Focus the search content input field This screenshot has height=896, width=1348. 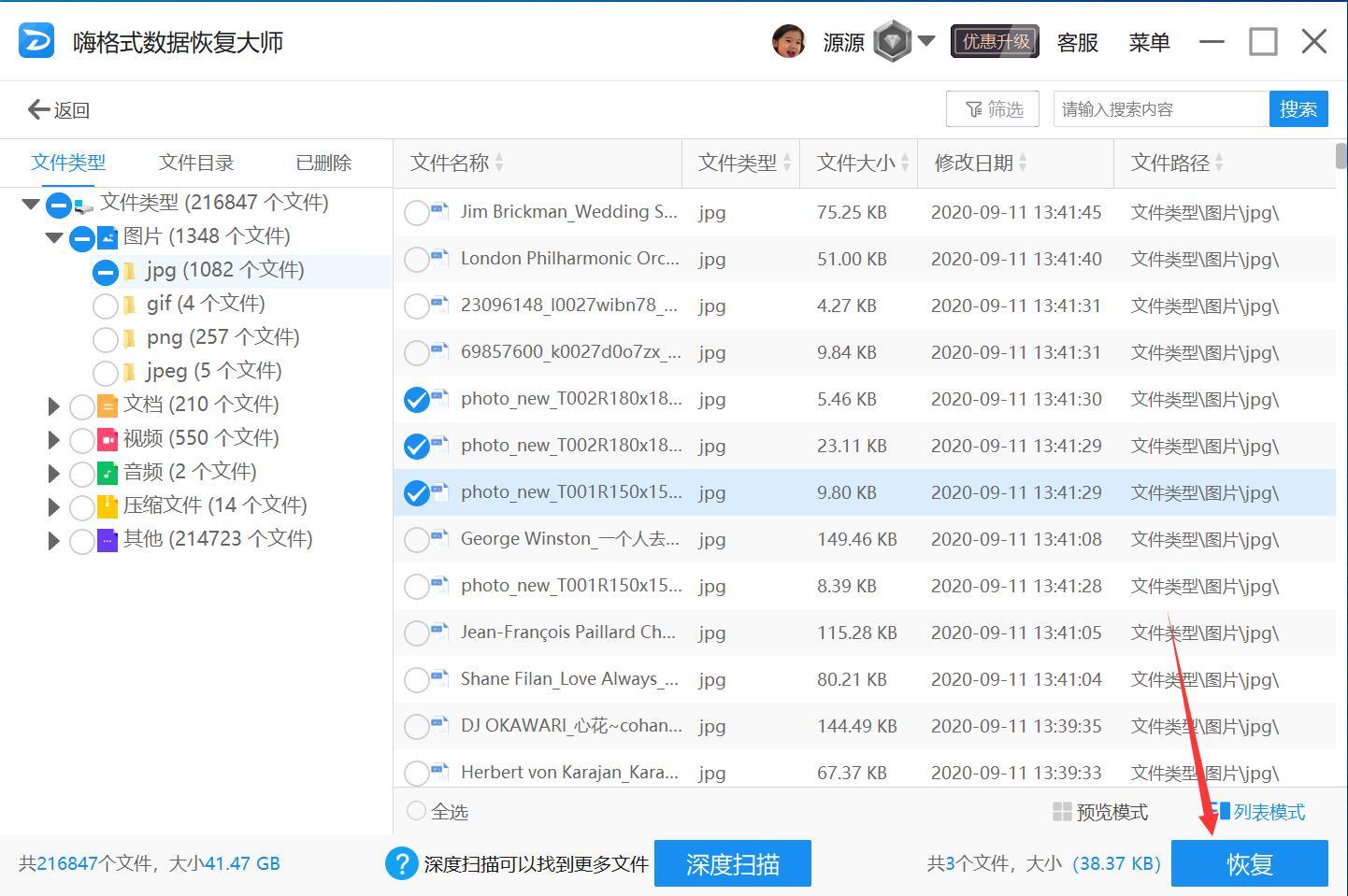pos(1161,109)
